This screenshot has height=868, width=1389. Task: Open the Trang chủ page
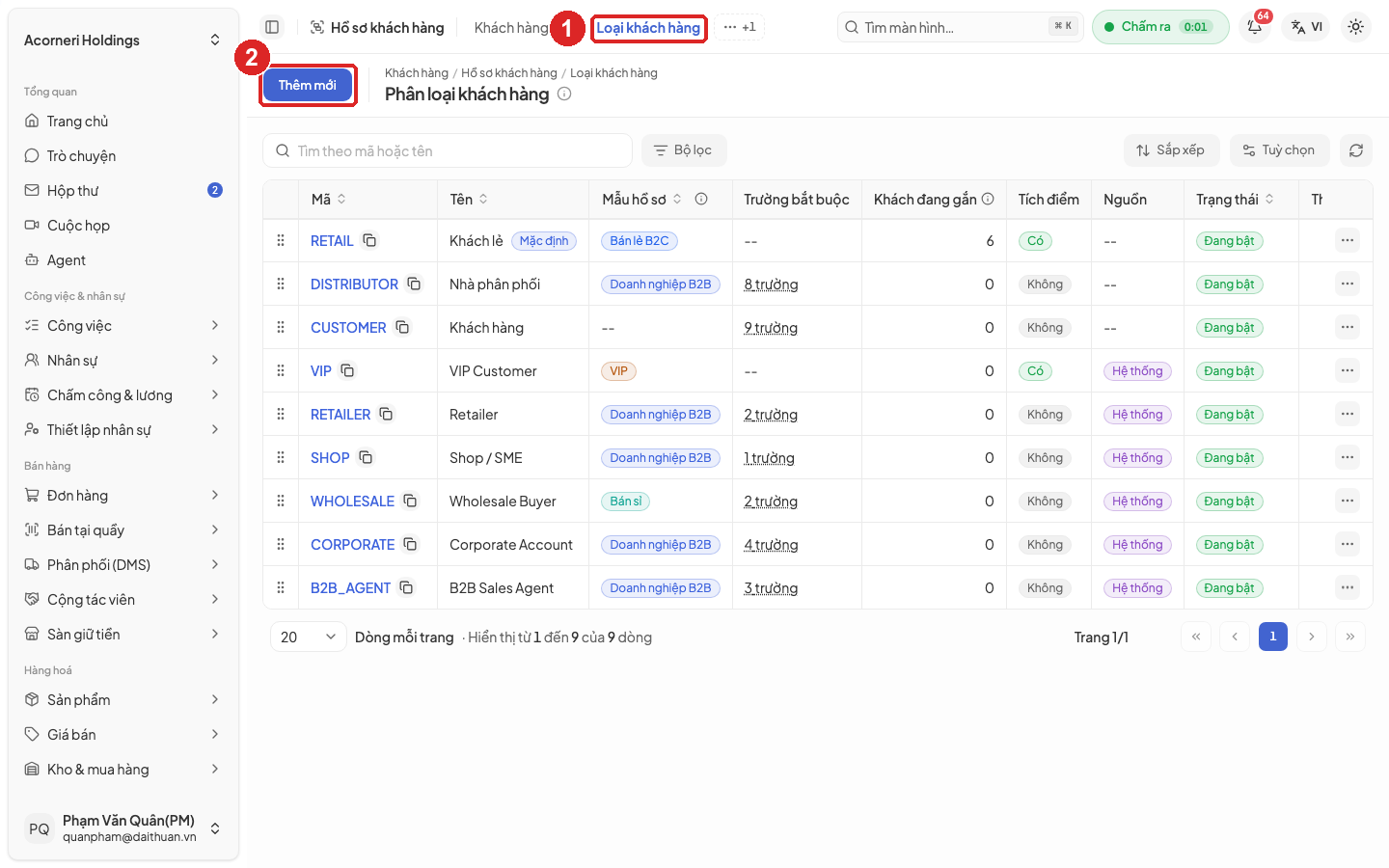(123, 122)
